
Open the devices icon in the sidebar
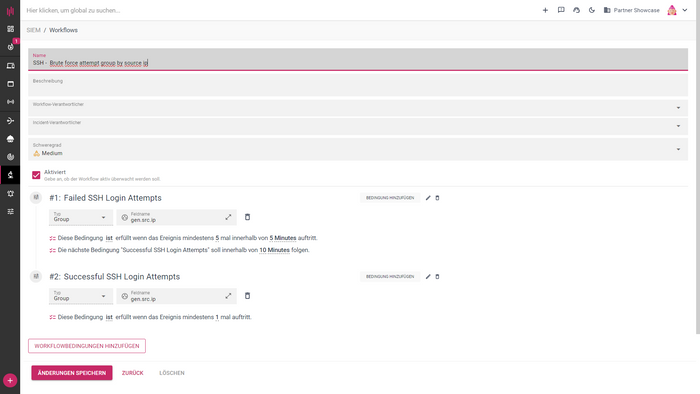(x=10, y=66)
